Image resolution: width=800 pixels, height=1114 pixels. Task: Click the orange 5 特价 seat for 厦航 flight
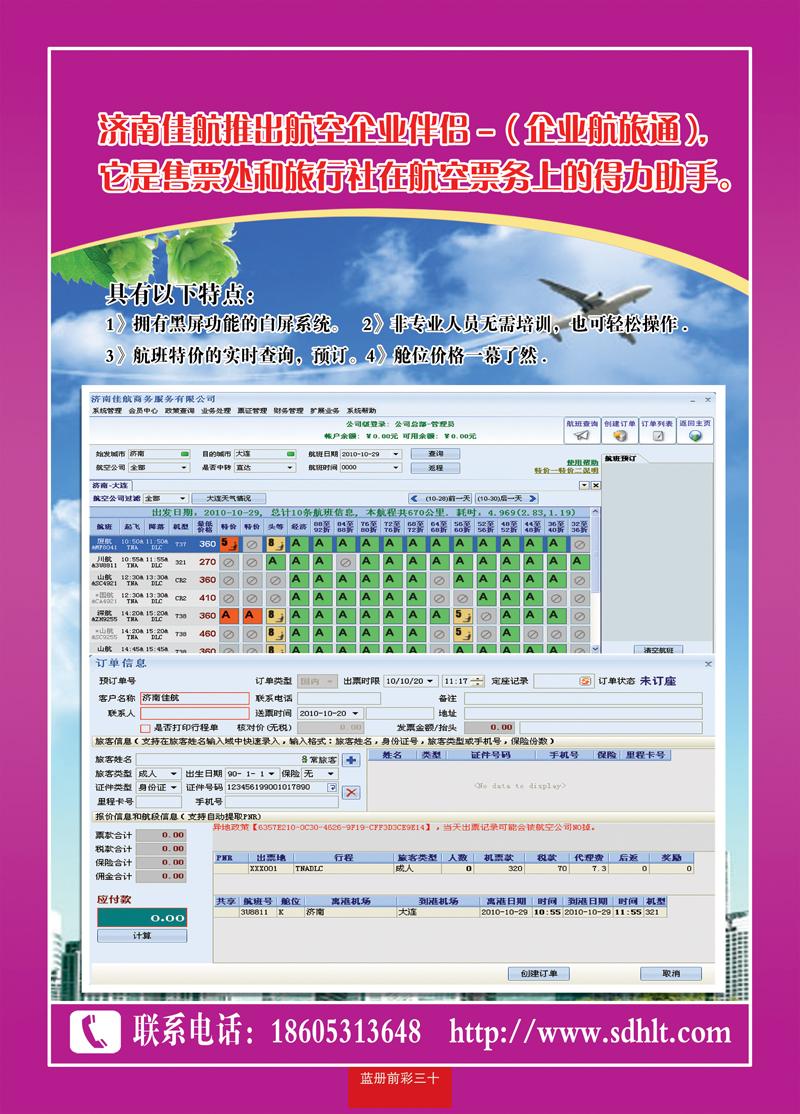pos(228,544)
